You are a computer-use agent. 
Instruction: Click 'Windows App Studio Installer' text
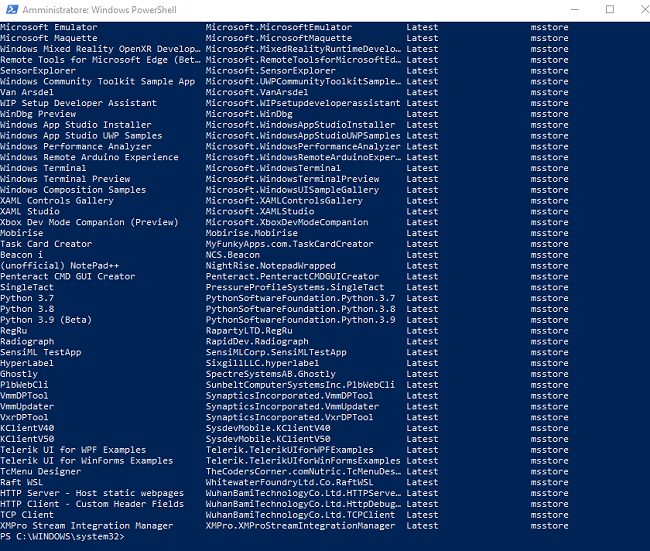click(x=76, y=124)
